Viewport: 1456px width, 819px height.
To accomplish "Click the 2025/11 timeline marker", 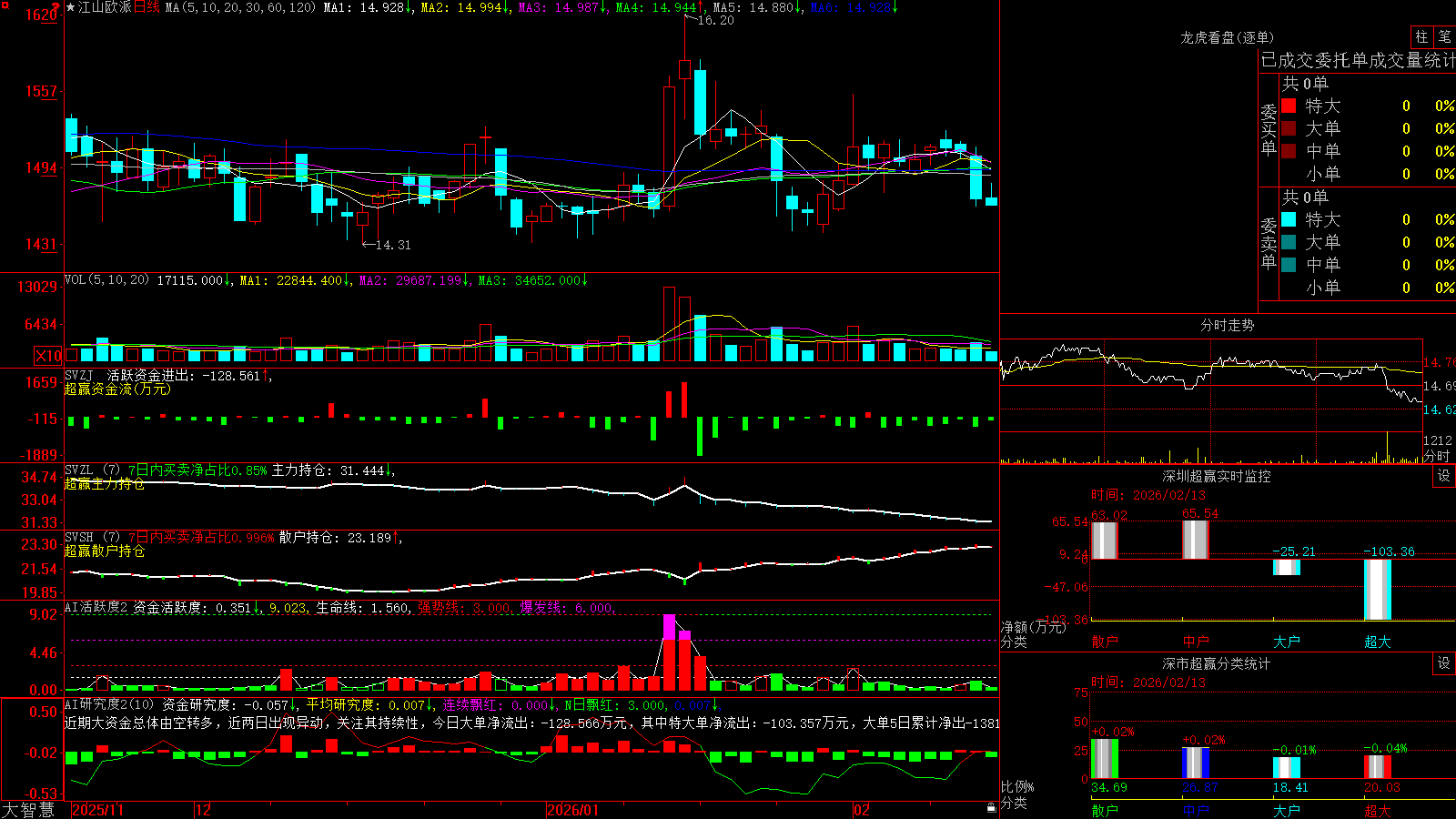I will click(97, 810).
